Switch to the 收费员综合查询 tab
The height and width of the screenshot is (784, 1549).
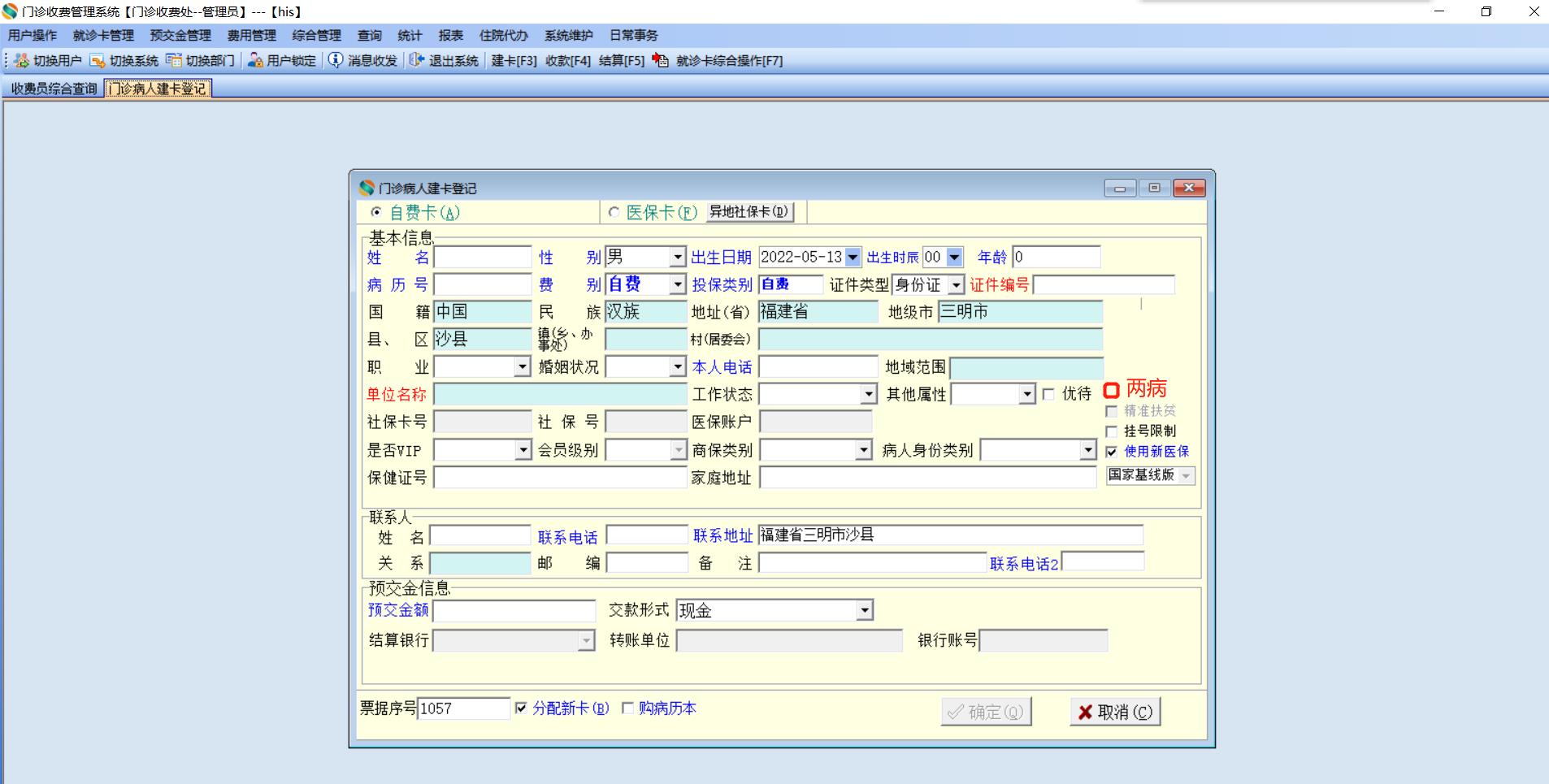tap(54, 89)
